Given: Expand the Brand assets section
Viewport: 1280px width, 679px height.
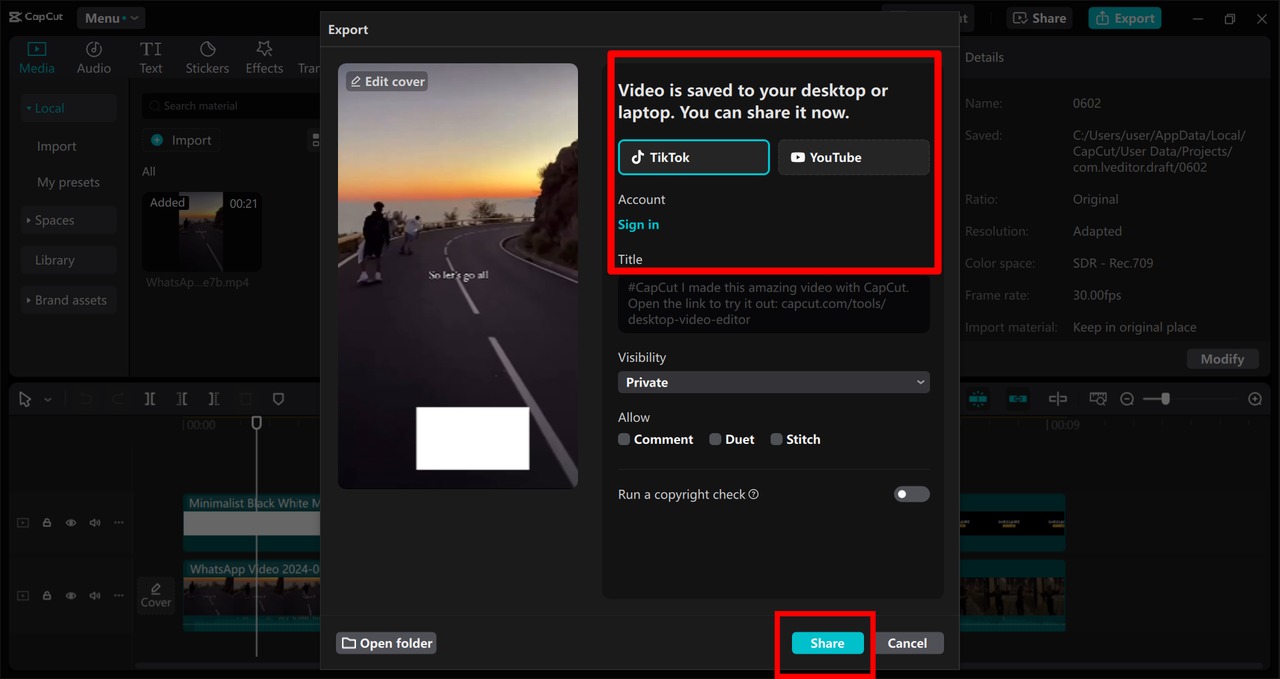Looking at the screenshot, I should click(69, 300).
